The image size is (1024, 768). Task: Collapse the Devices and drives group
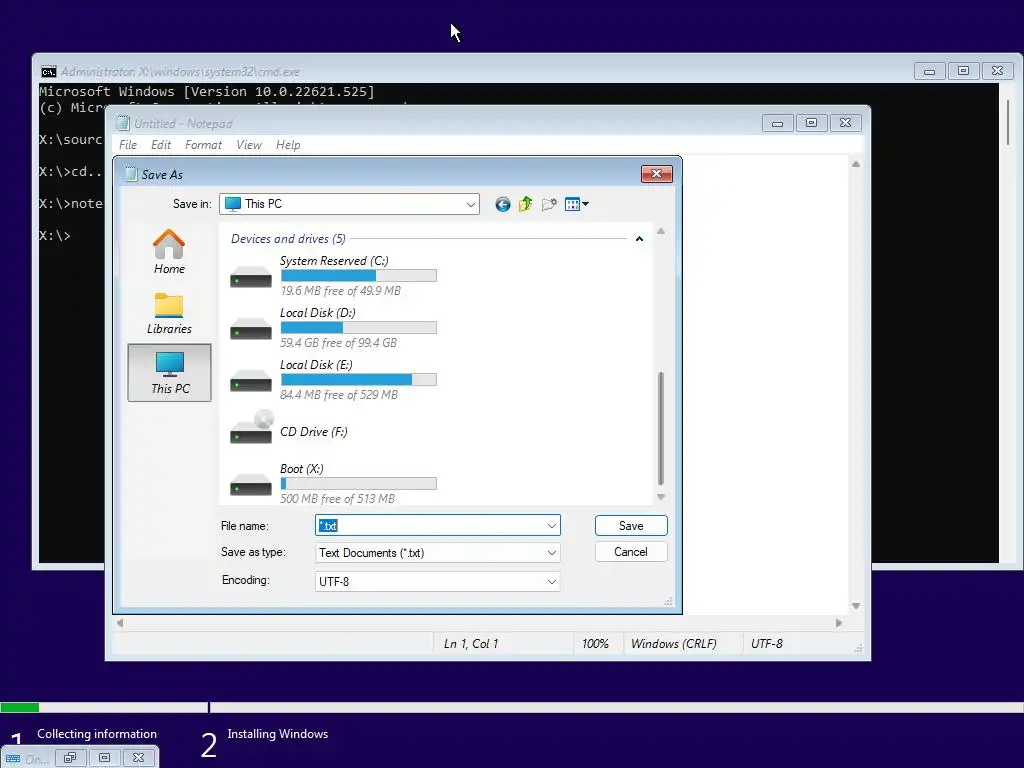pyautogui.click(x=639, y=239)
